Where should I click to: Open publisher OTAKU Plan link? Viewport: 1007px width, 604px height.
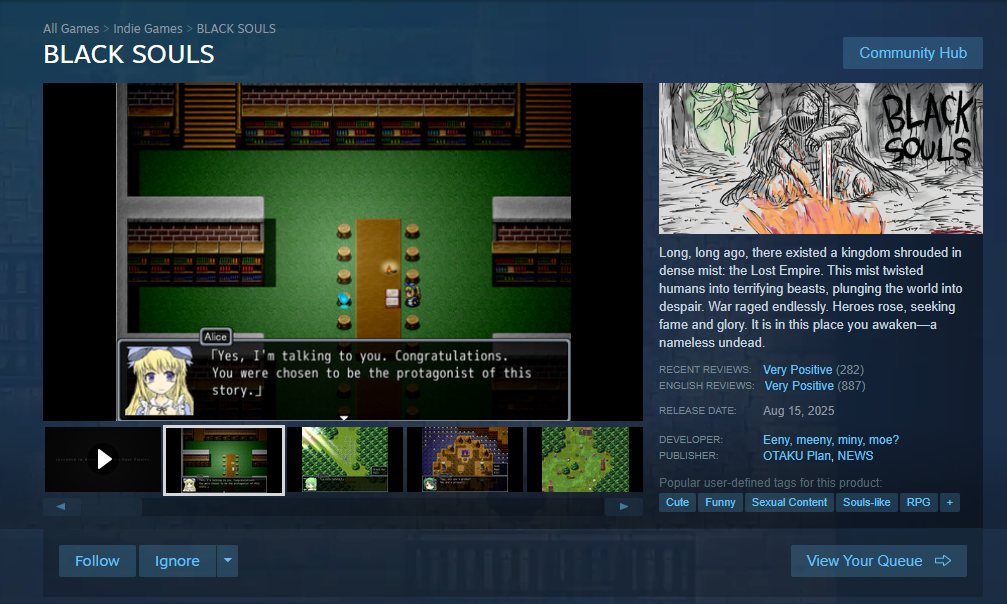pos(797,456)
